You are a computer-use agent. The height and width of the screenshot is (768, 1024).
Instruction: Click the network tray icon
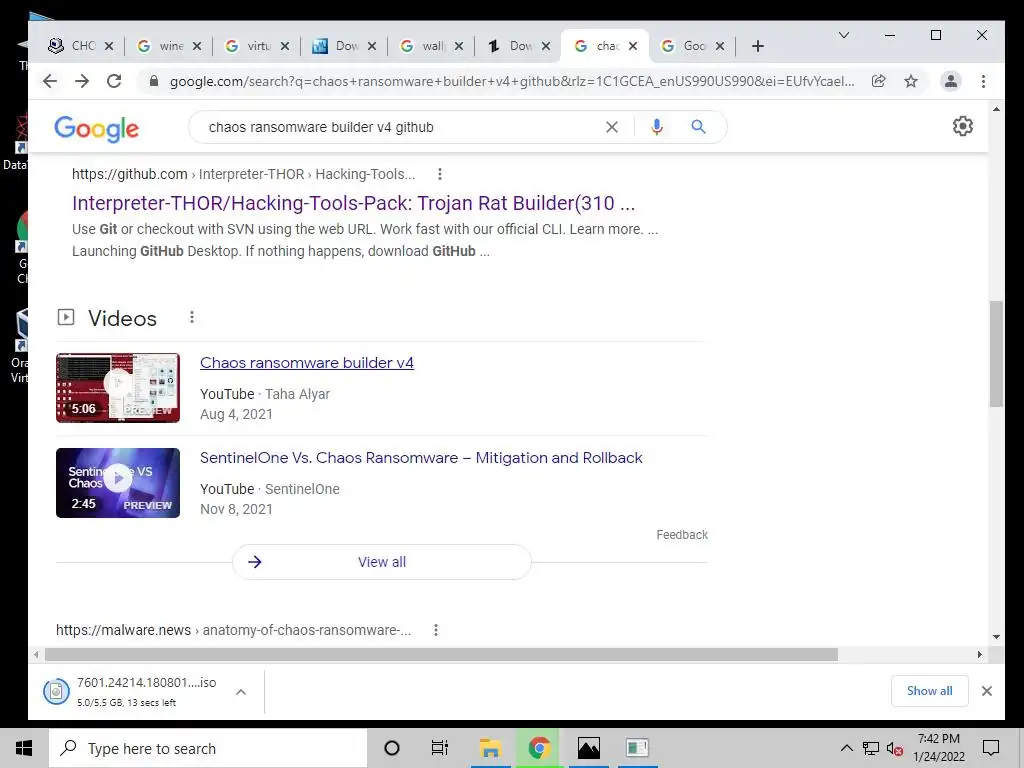coord(871,748)
